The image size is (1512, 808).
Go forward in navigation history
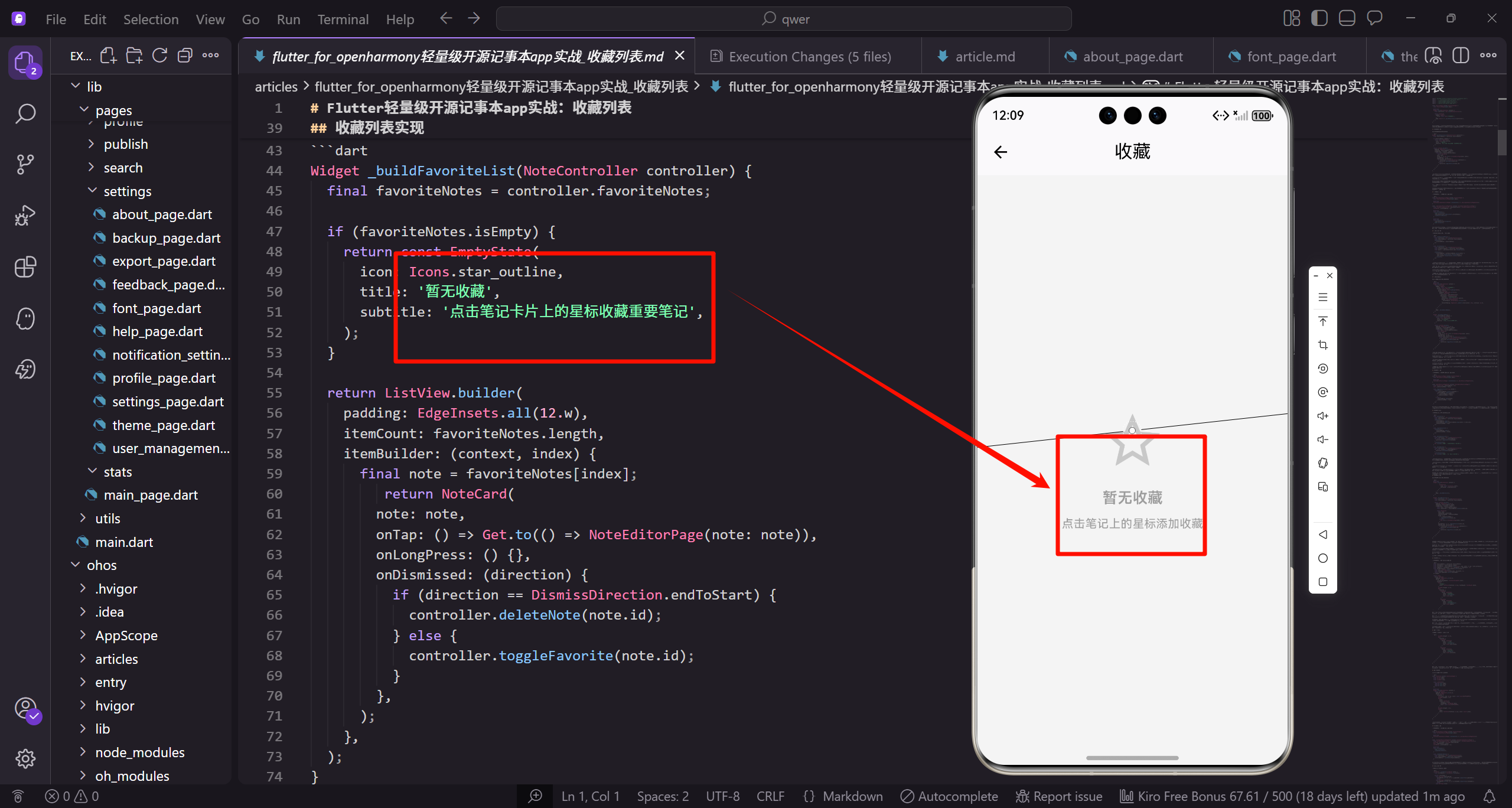474,19
